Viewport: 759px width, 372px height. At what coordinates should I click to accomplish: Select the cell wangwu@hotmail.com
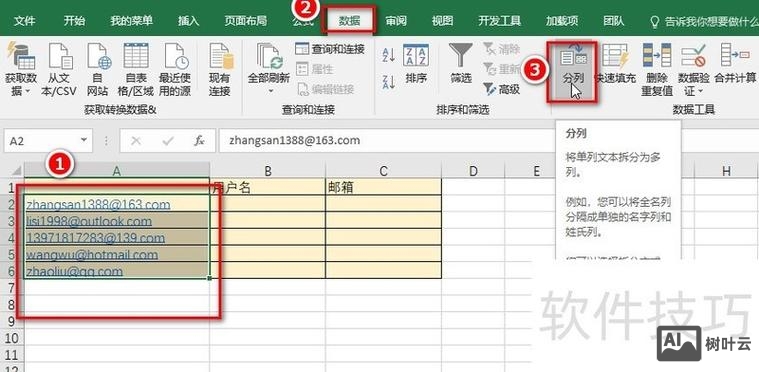[117, 254]
